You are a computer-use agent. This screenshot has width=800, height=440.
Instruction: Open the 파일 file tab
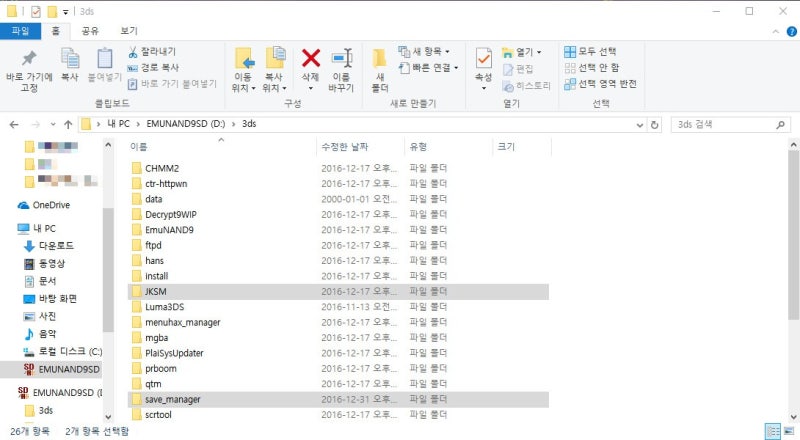20,31
